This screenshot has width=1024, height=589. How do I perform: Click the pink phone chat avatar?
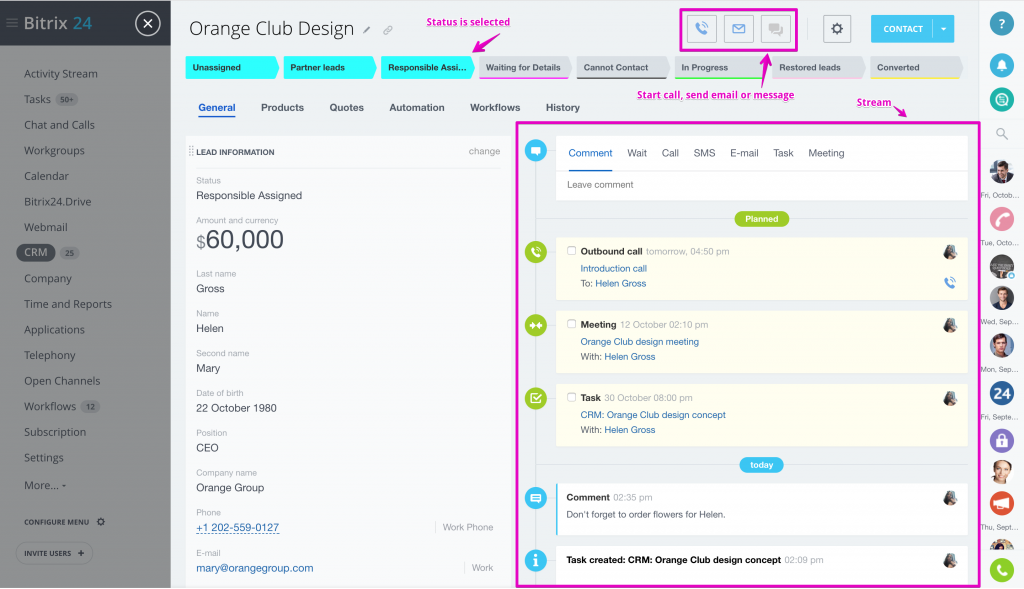(1001, 219)
